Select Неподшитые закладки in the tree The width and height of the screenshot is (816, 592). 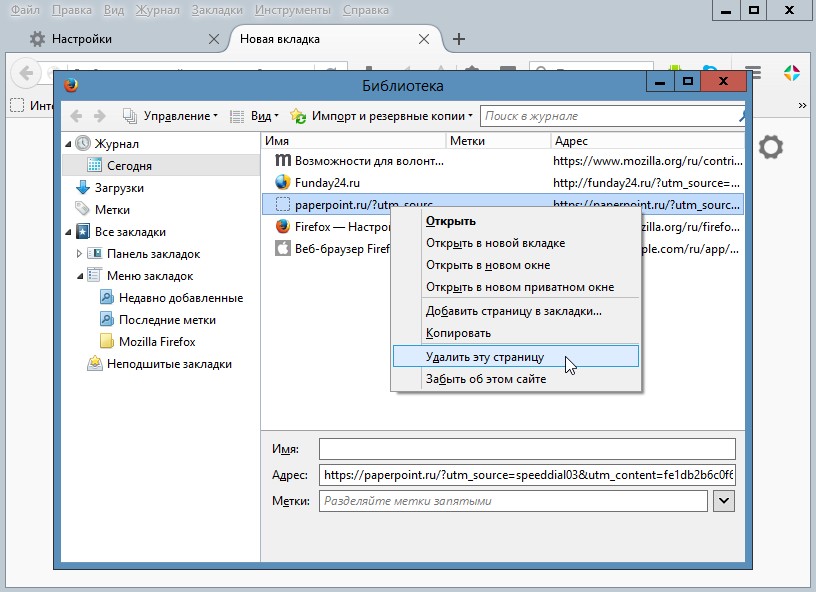169,364
